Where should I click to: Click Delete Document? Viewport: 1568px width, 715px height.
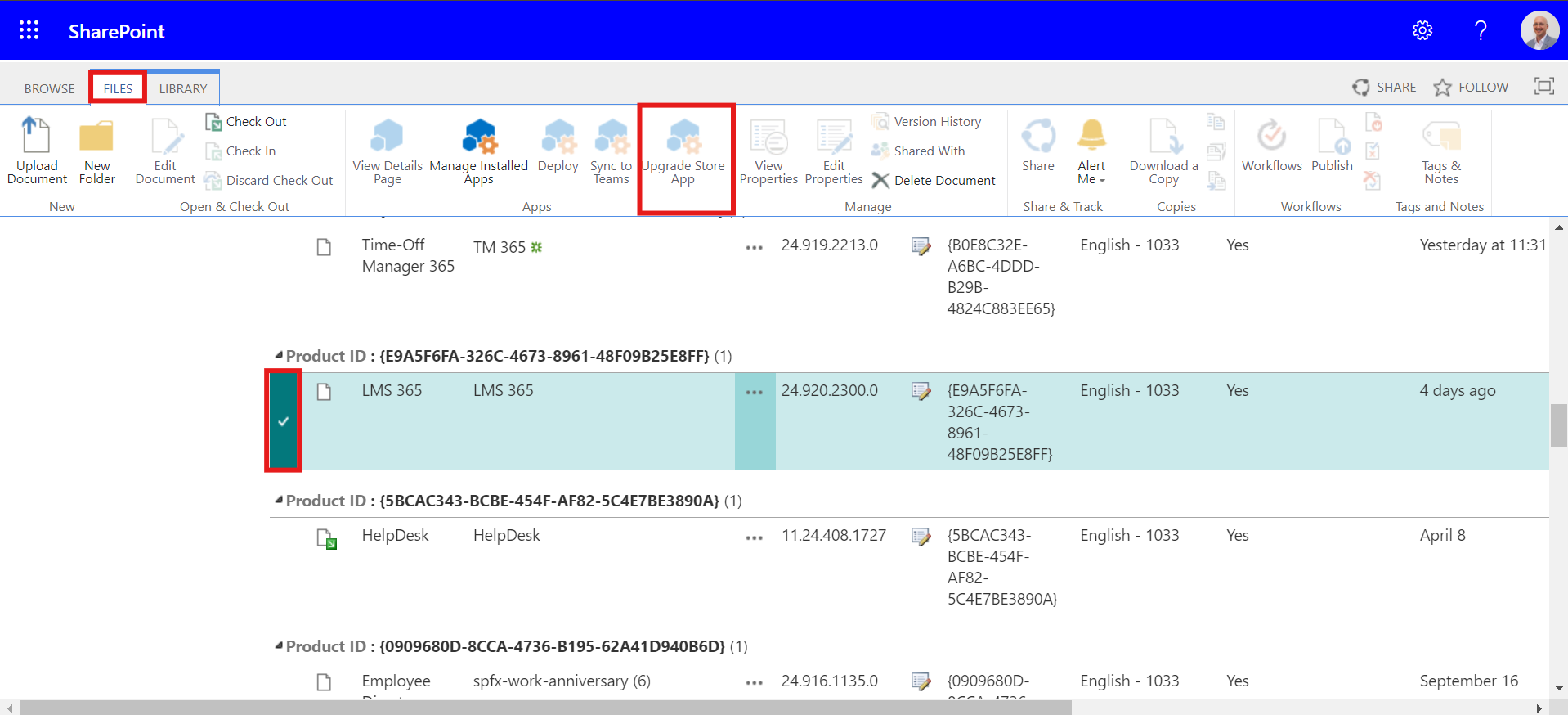click(x=934, y=181)
